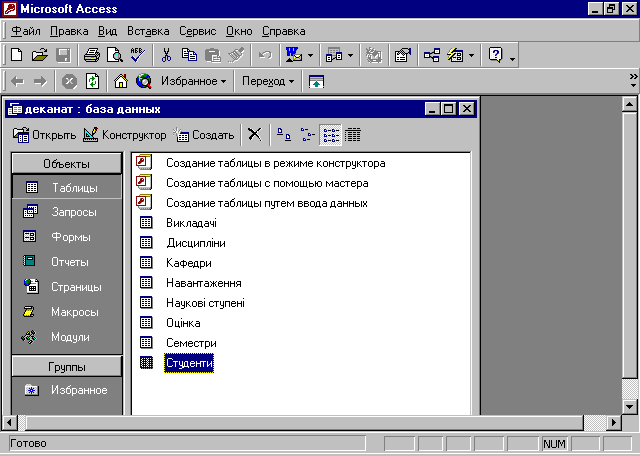Image resolution: width=640 pixels, height=456 pixels.
Task: Open the Справка menu
Action: click(284, 31)
